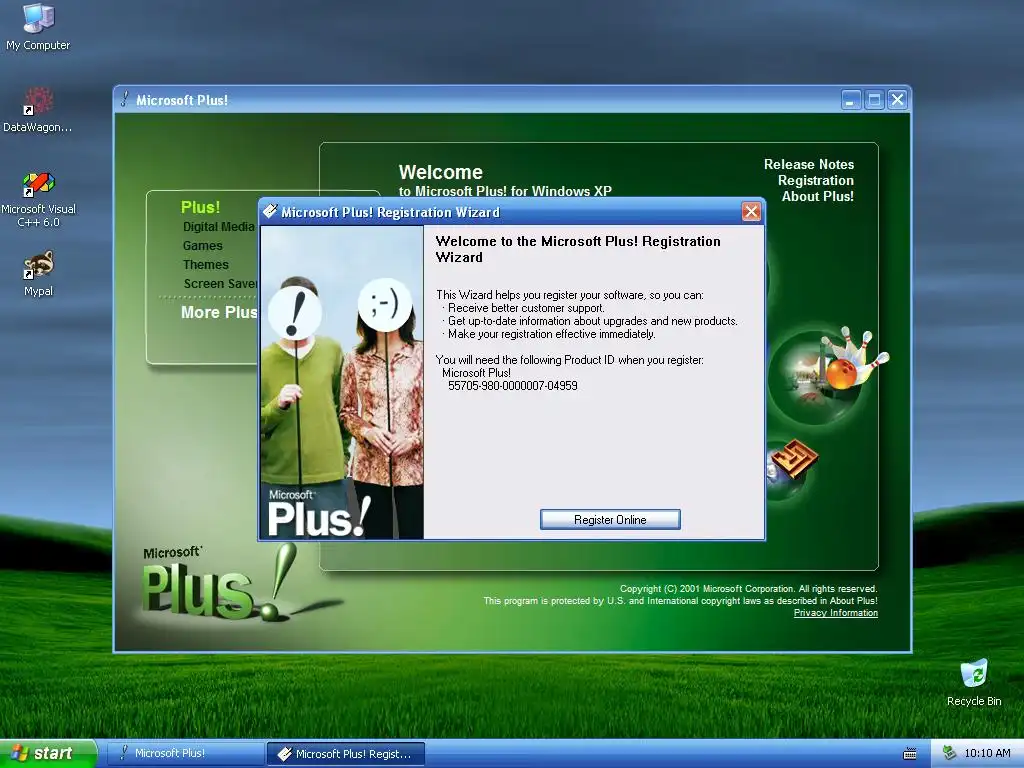Select the Mypal browser desktop icon
This screenshot has width=1024, height=768.
pyautogui.click(x=38, y=273)
